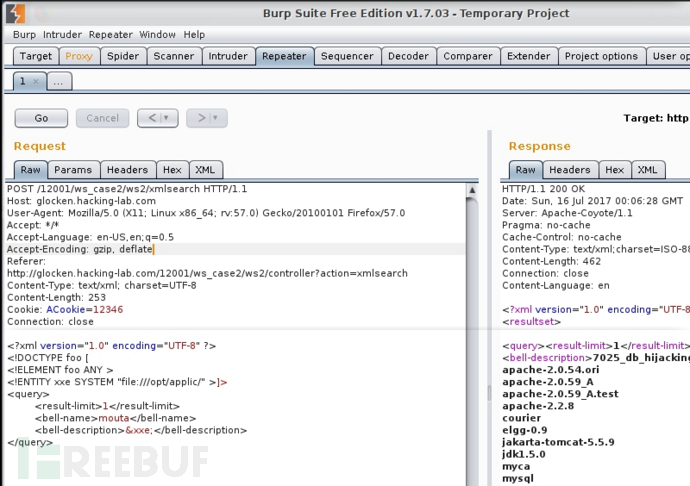Click the &xxe; entity in bell-description
Viewport: 690px width, 486px height.
click(139, 430)
